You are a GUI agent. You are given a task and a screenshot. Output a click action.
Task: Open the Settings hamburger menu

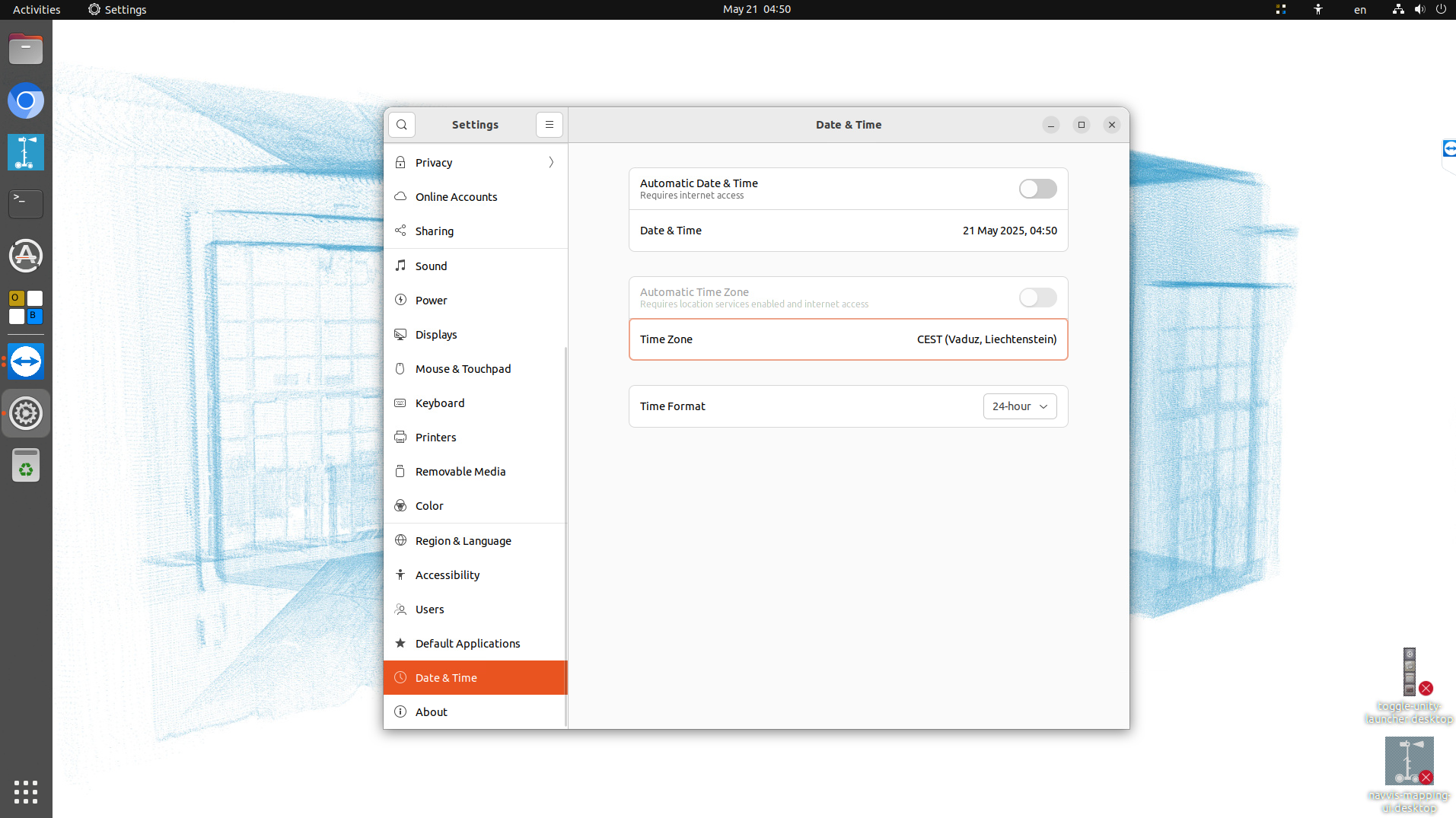549,125
